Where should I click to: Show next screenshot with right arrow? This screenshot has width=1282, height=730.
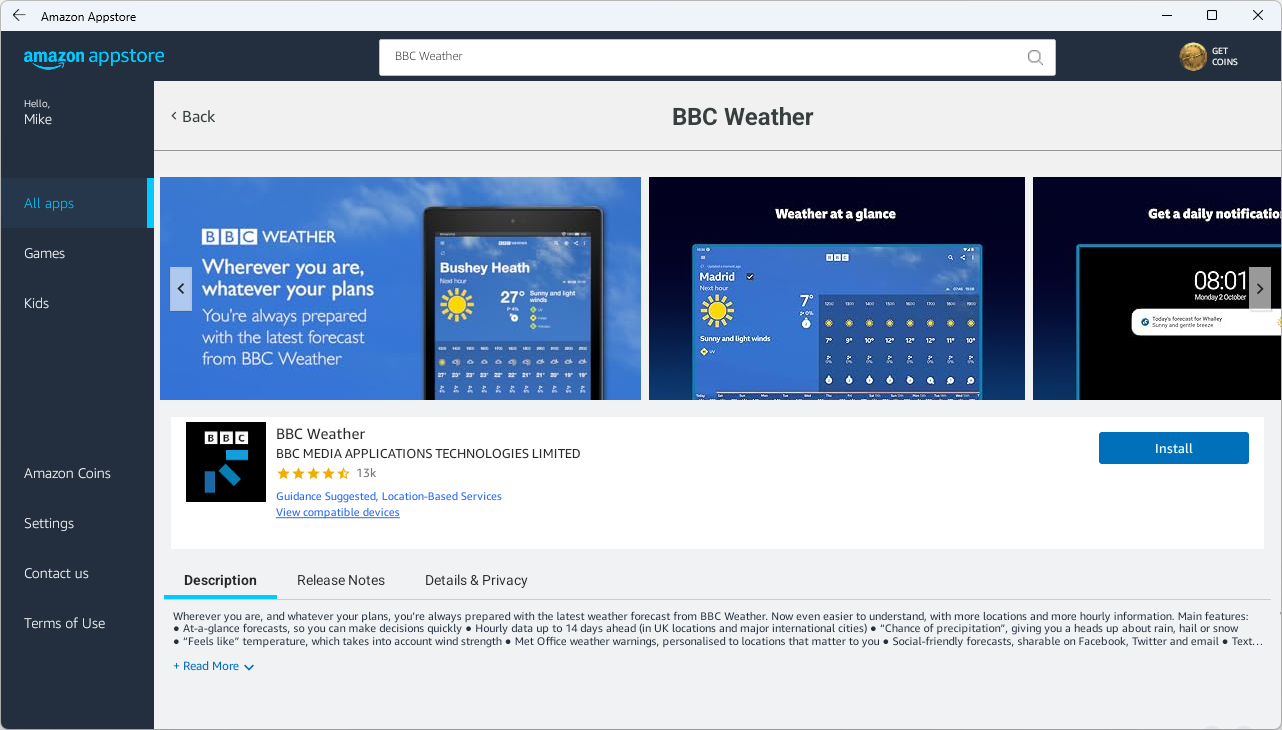(x=1260, y=289)
